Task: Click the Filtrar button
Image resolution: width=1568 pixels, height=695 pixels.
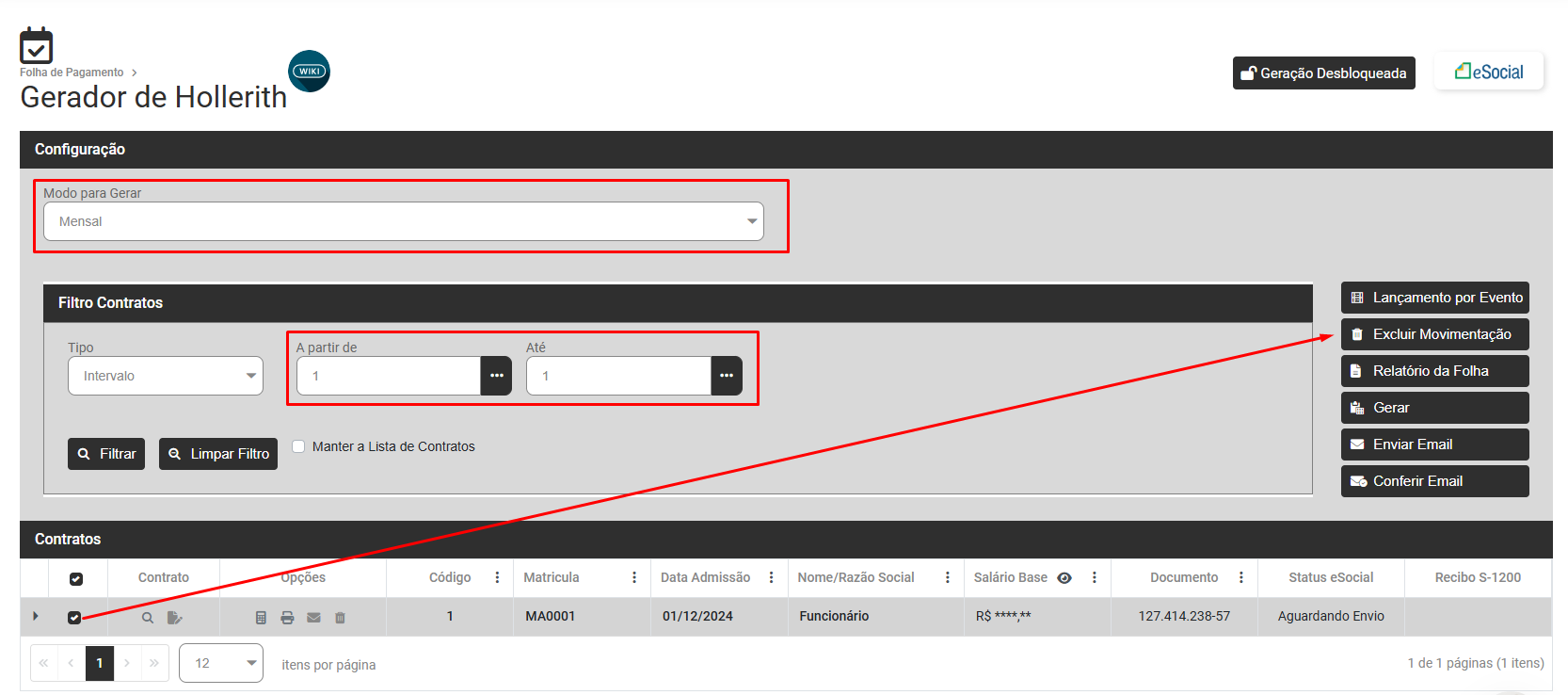Action: (106, 454)
